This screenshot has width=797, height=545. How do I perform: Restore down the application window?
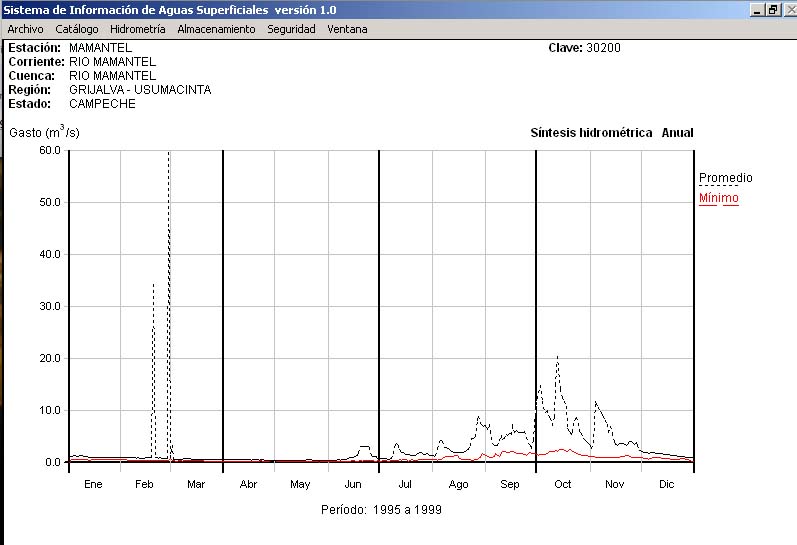click(772, 10)
